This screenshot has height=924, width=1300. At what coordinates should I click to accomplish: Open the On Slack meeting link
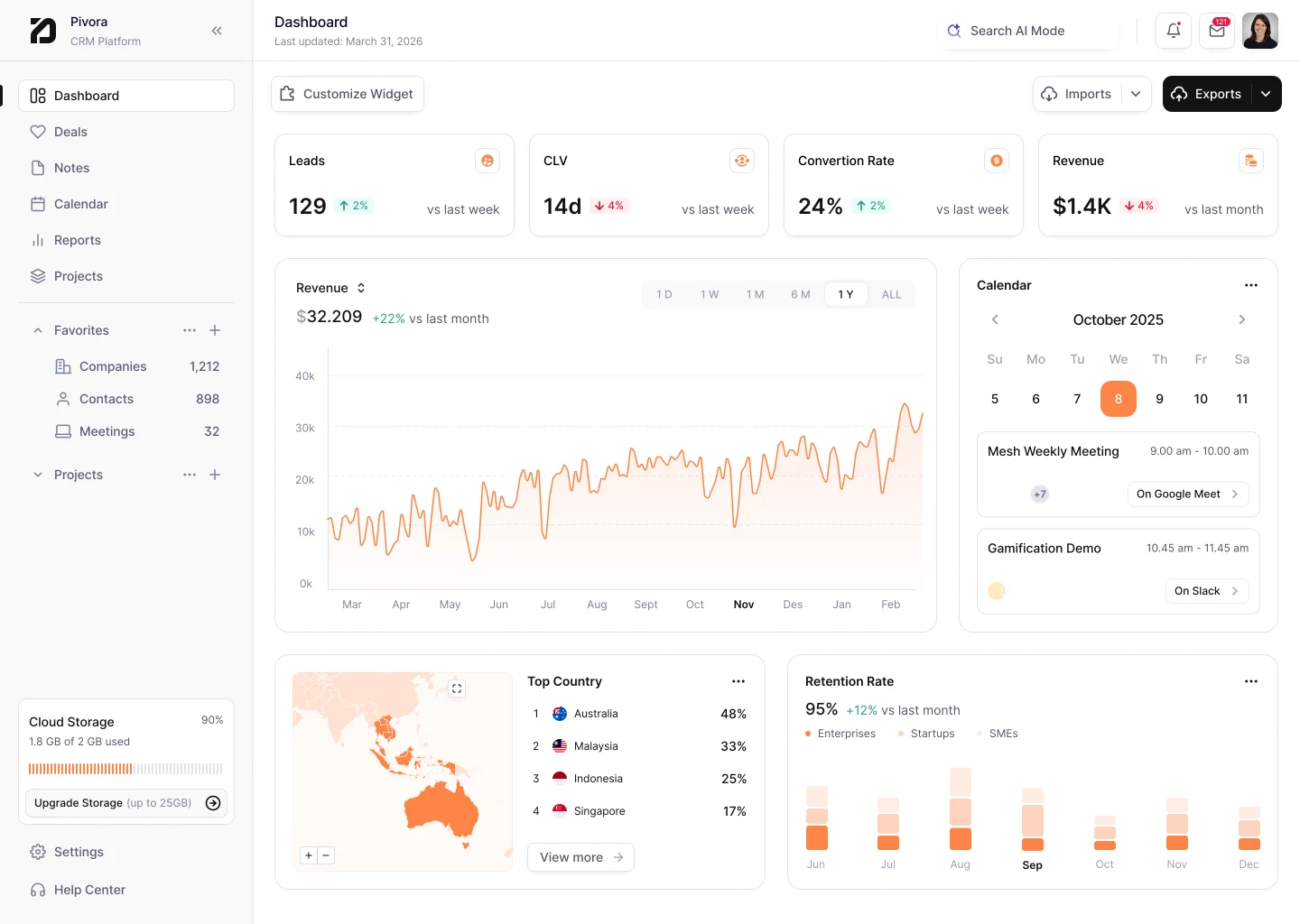tap(1207, 591)
